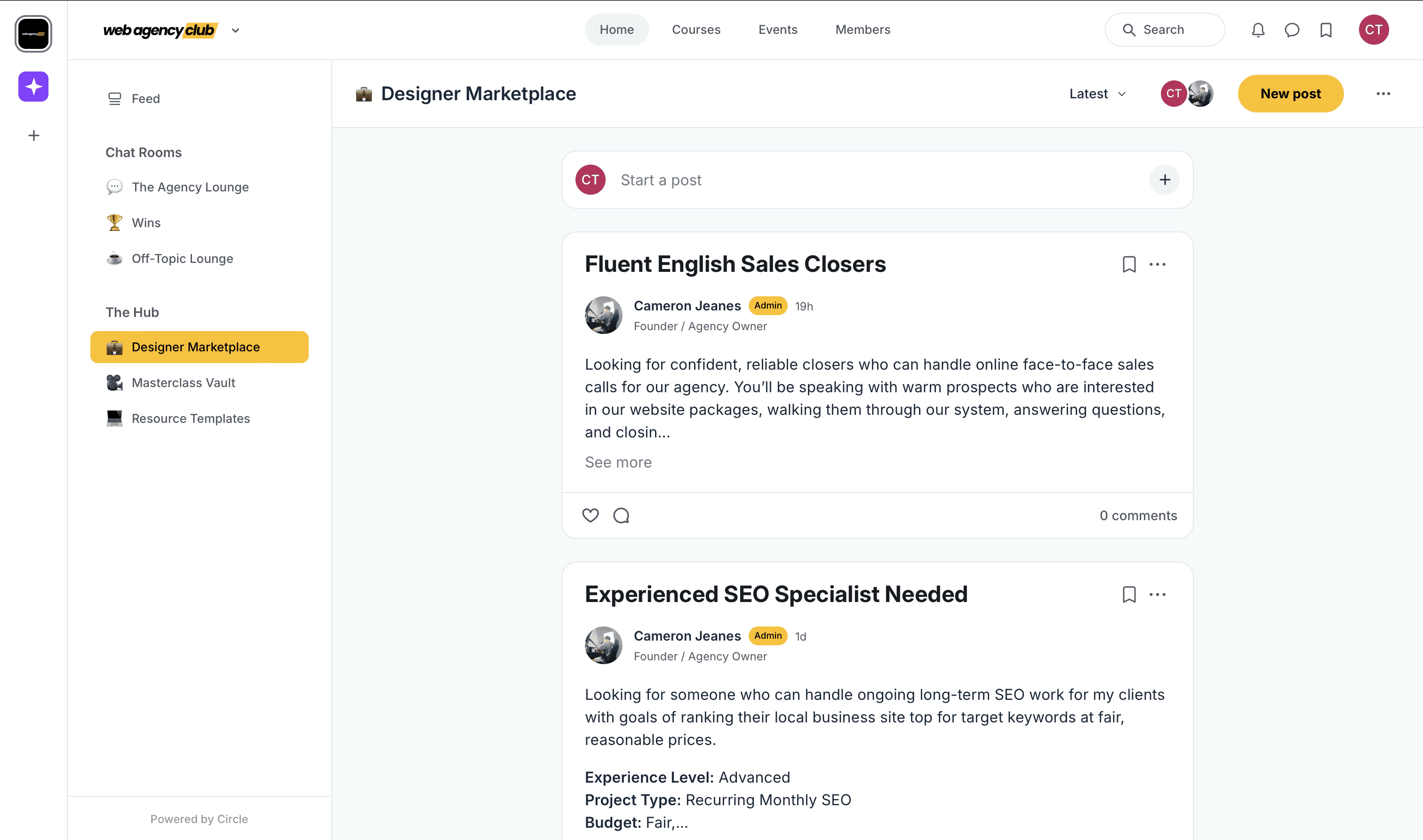Open options menu for SEO Specialist post

[1158, 594]
